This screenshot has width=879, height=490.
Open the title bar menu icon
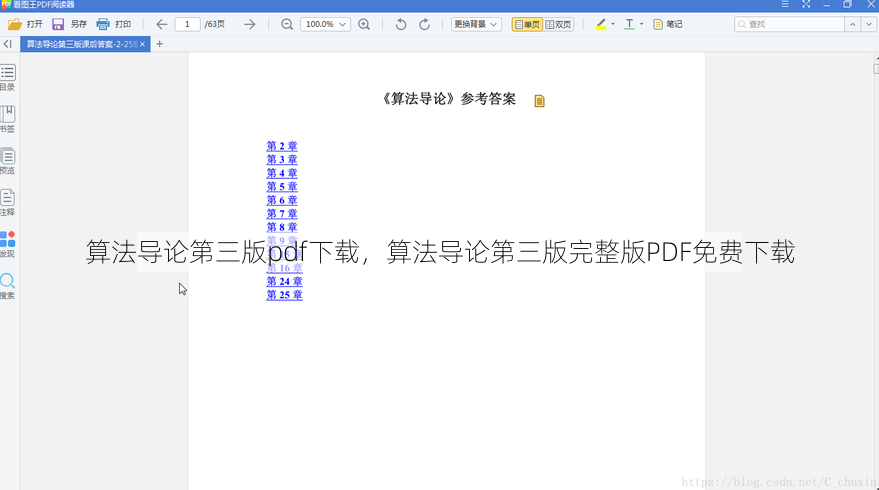coord(785,4)
